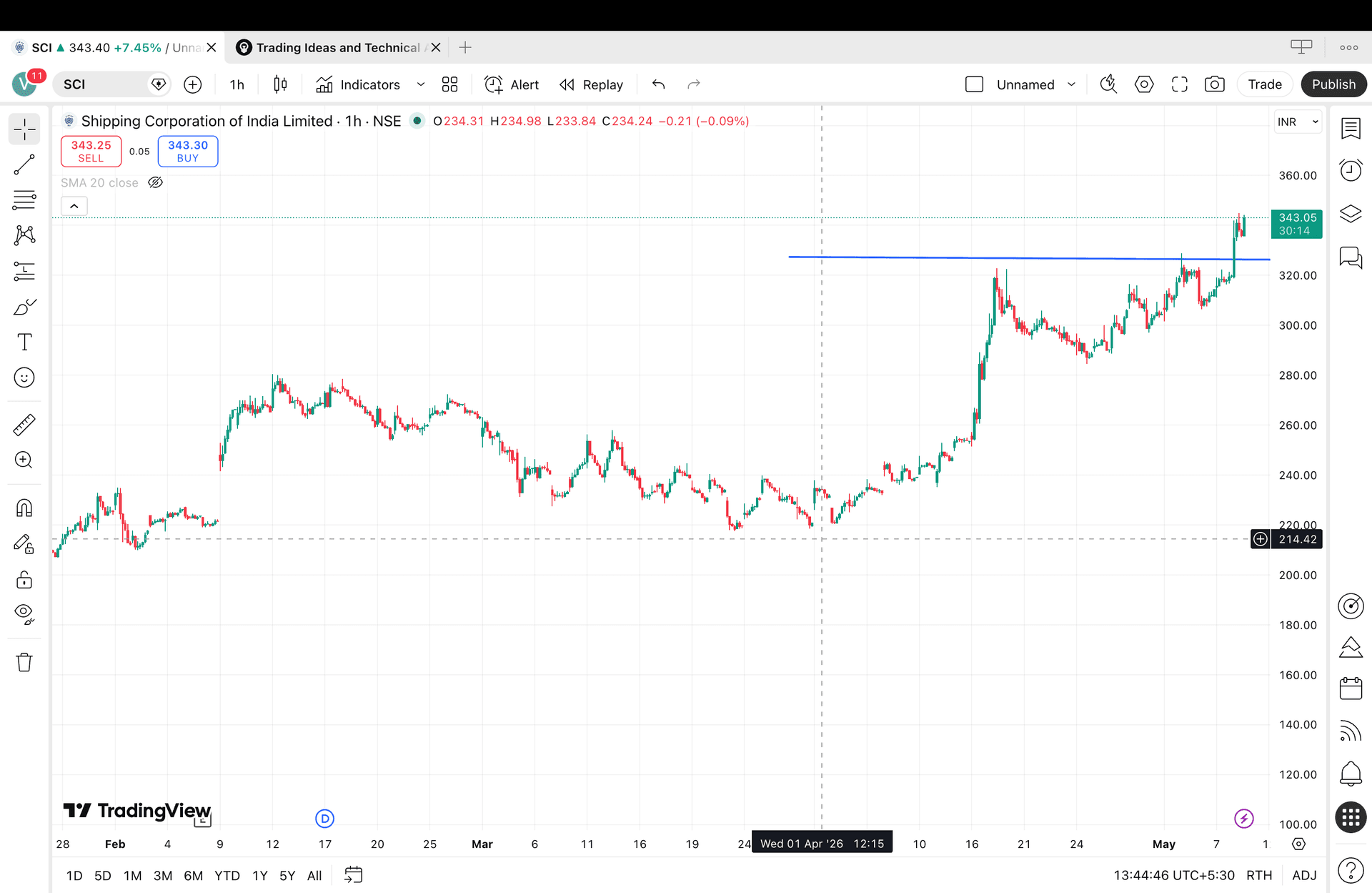
Task: Undo the last chart action
Action: coord(659,84)
